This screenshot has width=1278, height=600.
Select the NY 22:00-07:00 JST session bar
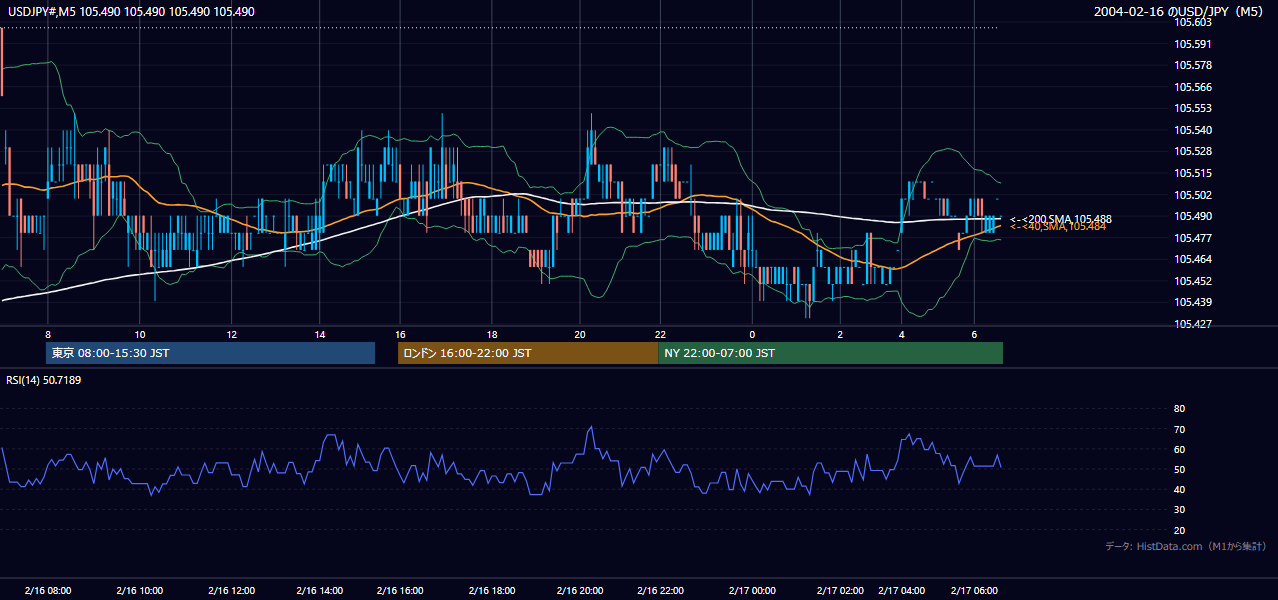[831, 353]
